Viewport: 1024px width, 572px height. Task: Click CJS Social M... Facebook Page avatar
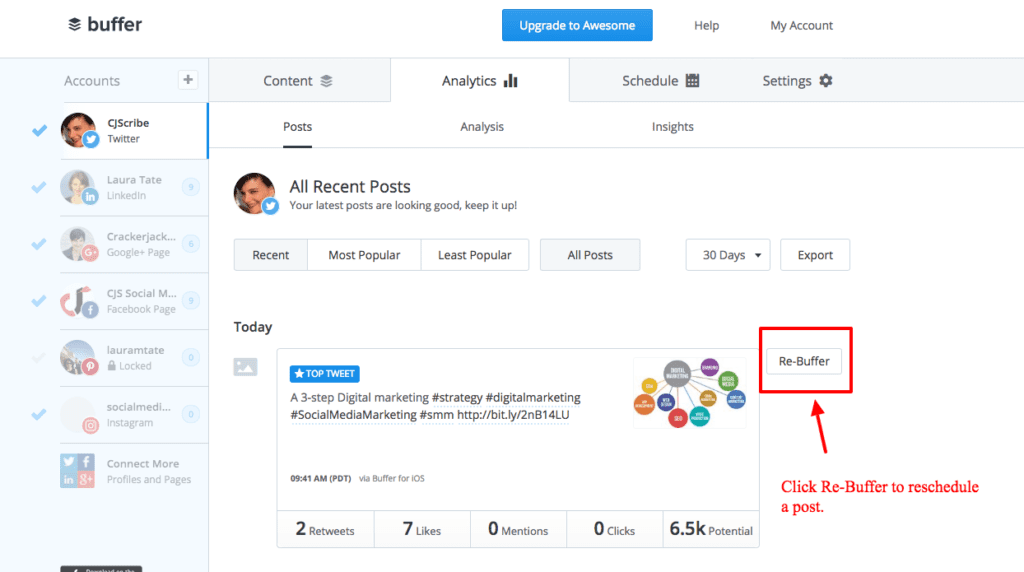[78, 300]
